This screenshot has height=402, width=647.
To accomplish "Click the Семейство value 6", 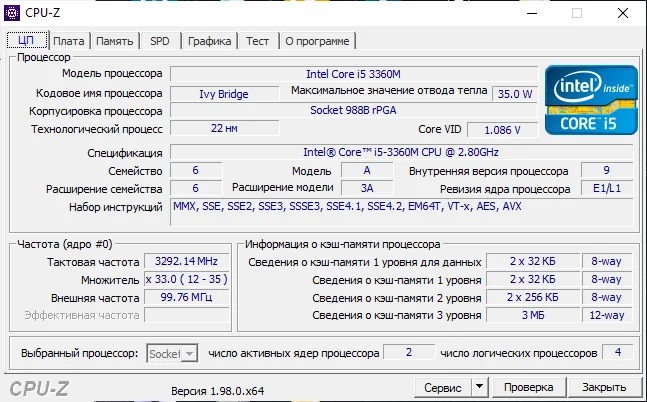I will pyautogui.click(x=196, y=170).
